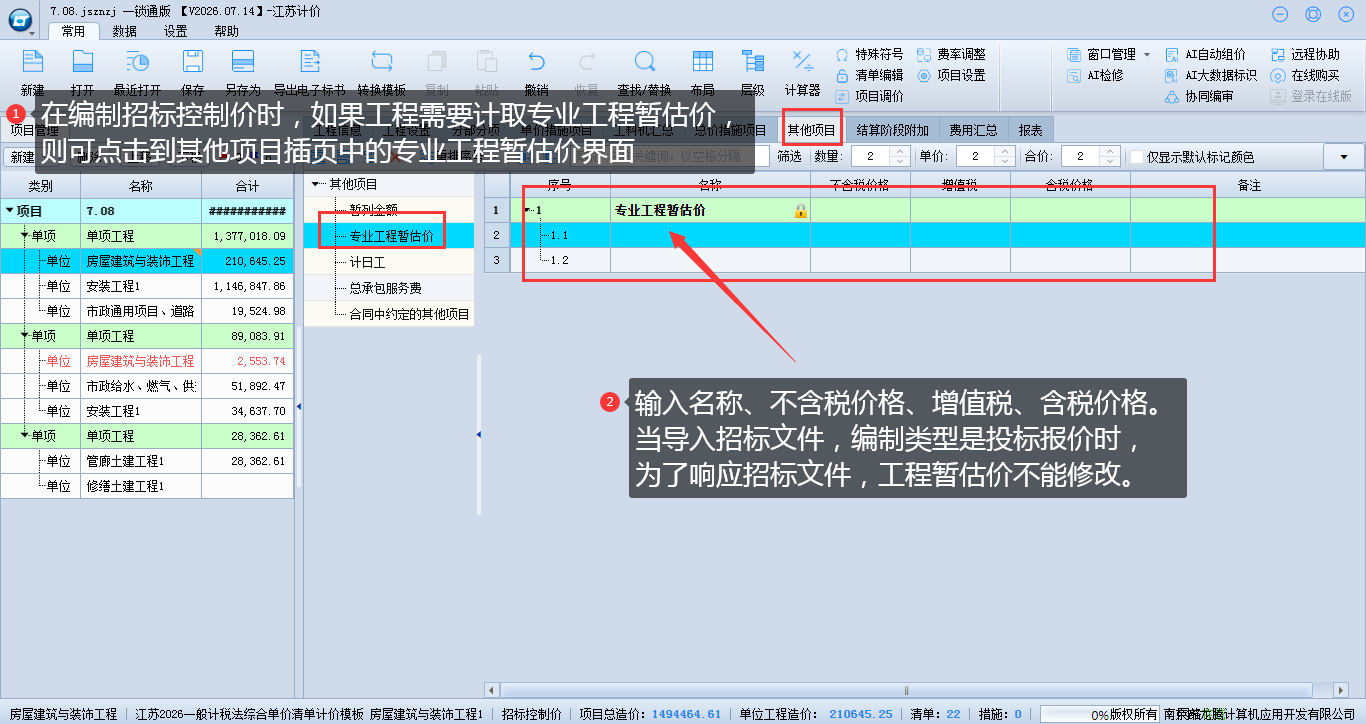Switch to the 常用 ribbon tab
Viewport: 1366px width, 724px height.
pos(73,31)
